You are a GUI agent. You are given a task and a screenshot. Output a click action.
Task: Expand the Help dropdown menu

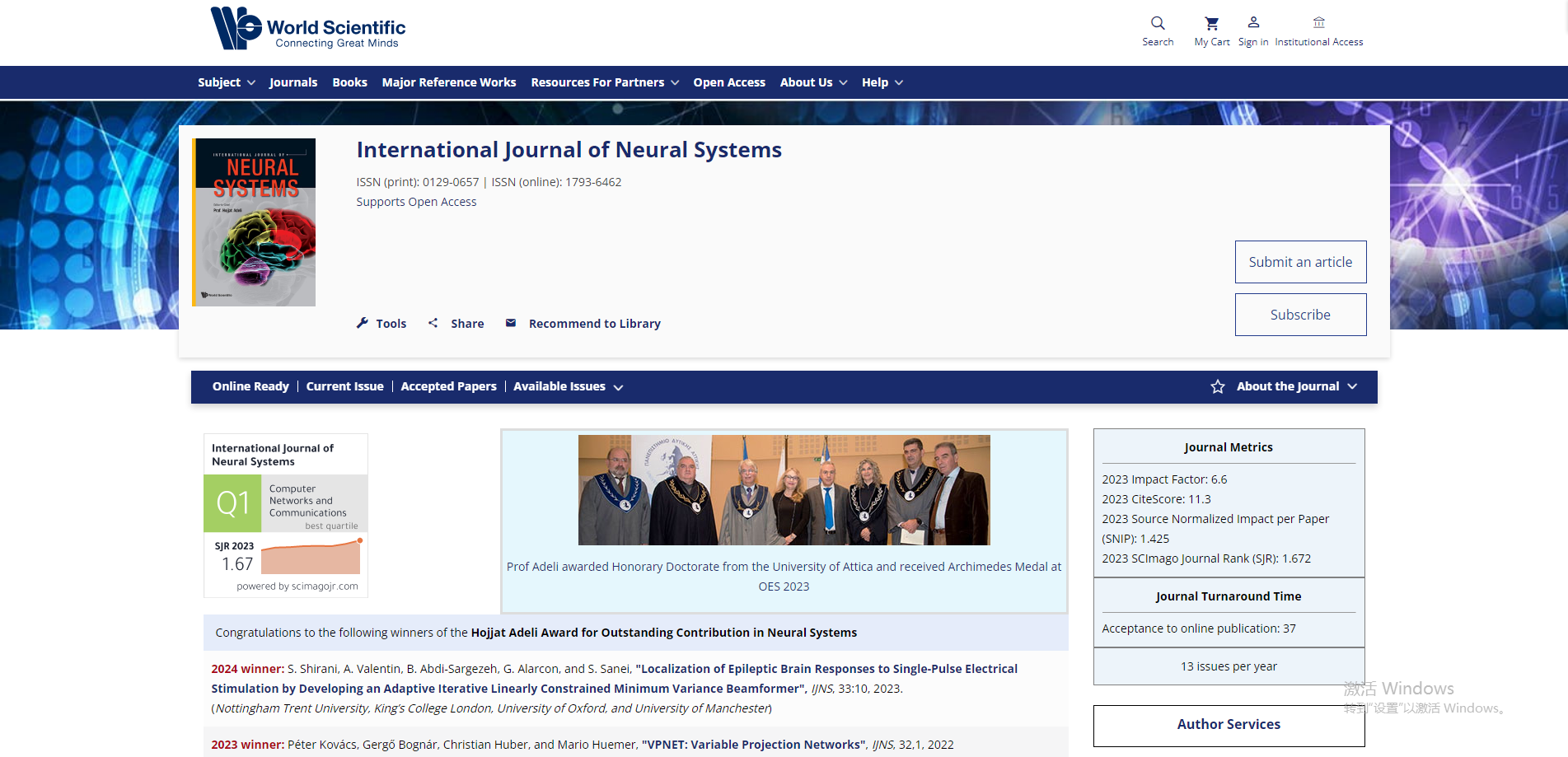[882, 82]
